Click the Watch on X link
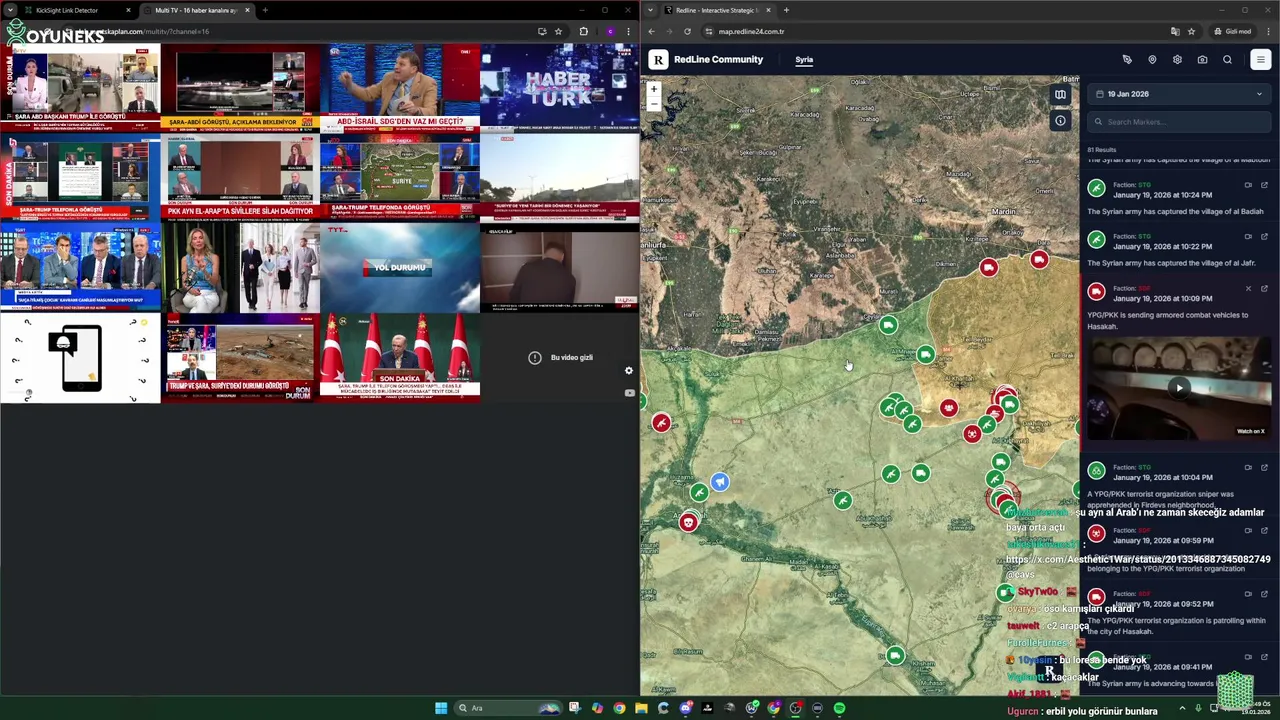Image resolution: width=1280 pixels, height=720 pixels. [1251, 431]
